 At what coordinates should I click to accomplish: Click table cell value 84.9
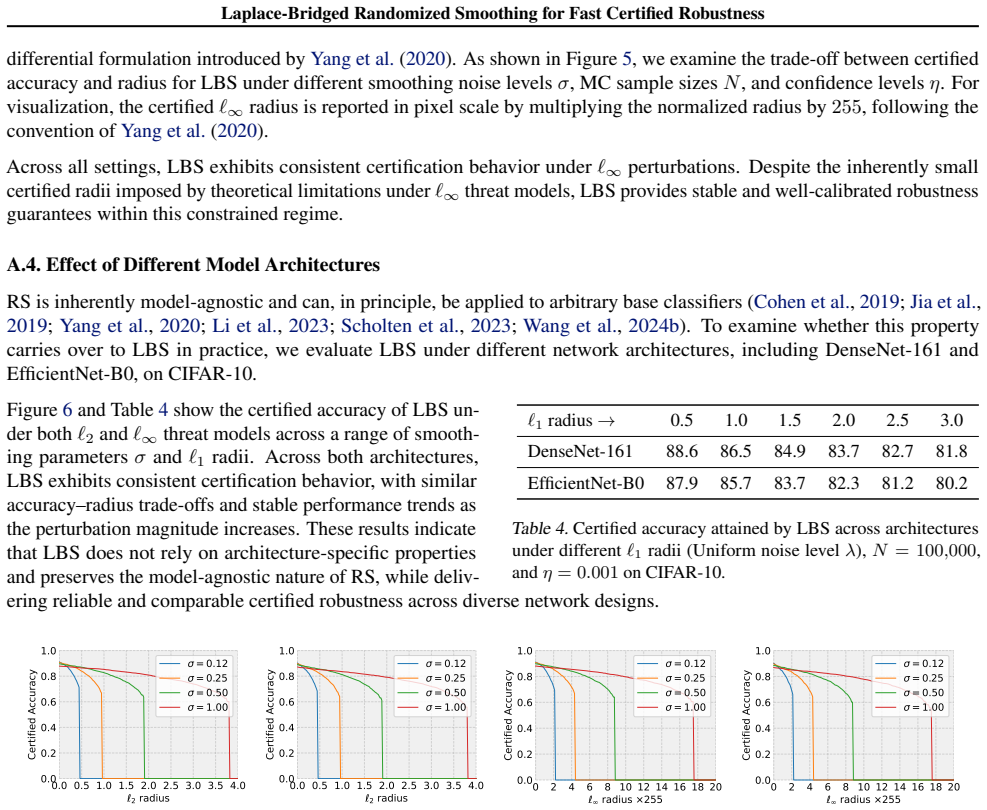click(x=789, y=452)
